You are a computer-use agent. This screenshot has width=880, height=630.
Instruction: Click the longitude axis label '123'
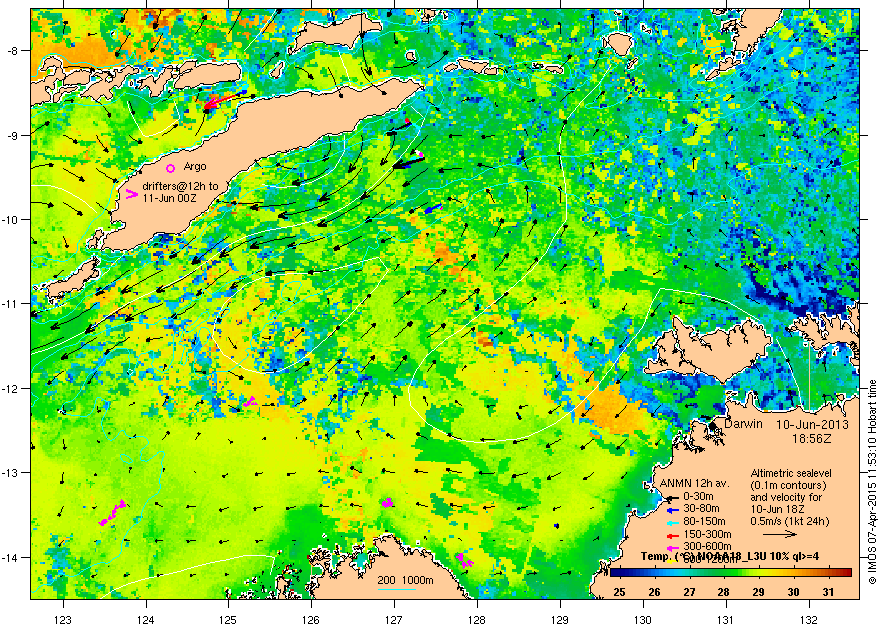[63, 620]
